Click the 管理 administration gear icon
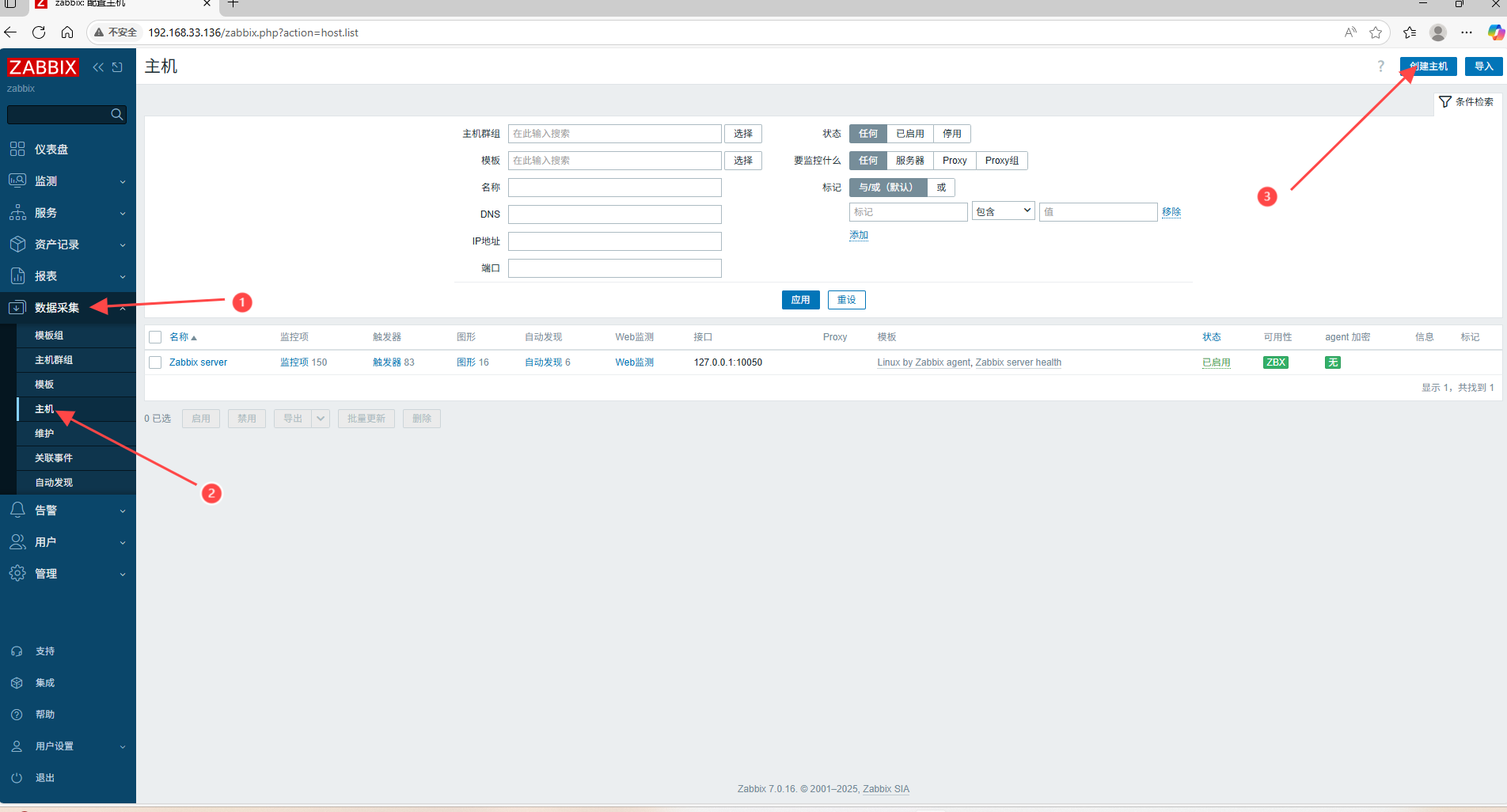 coord(17,573)
